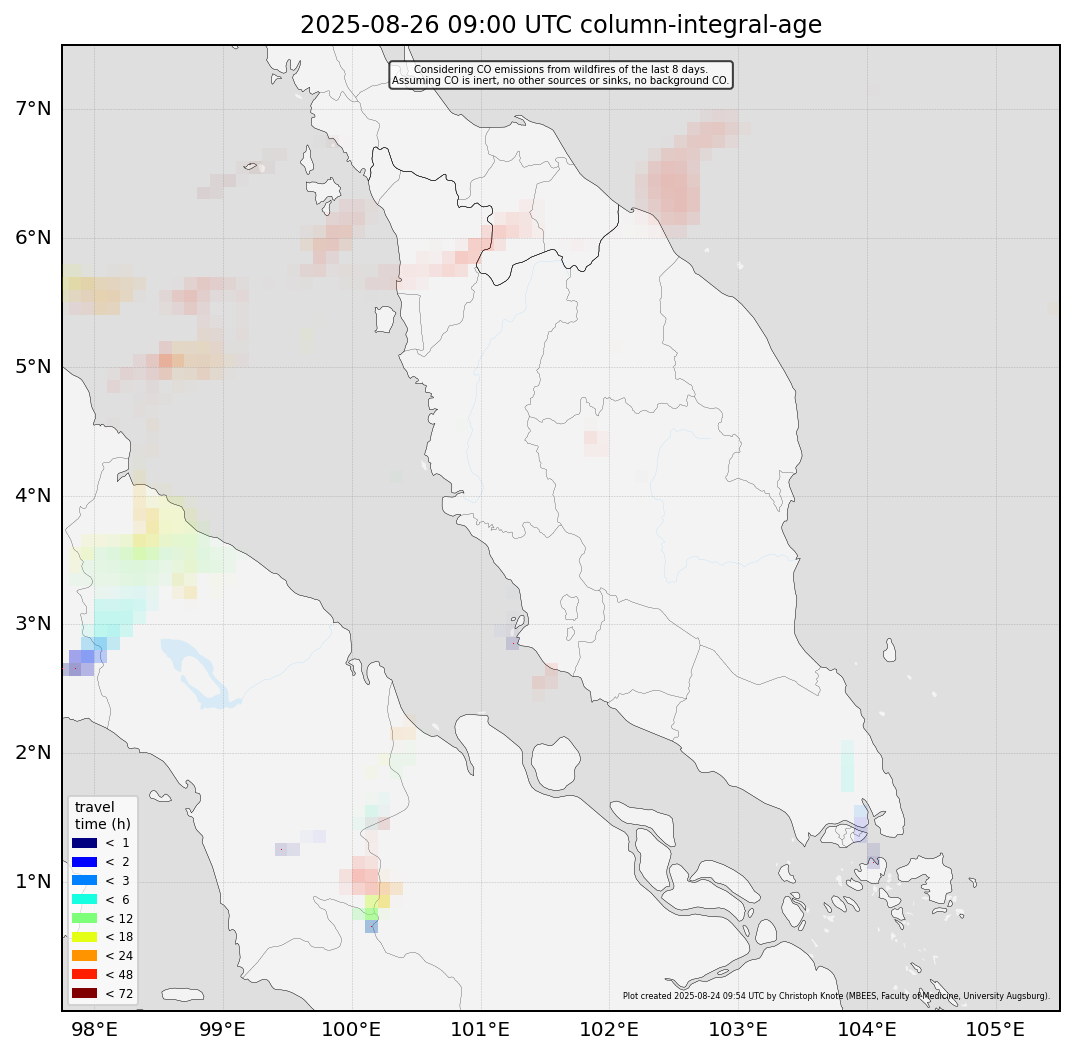Pick the red '< 48' legend swatch
This screenshot has width=1074, height=1054.
pos(84,974)
